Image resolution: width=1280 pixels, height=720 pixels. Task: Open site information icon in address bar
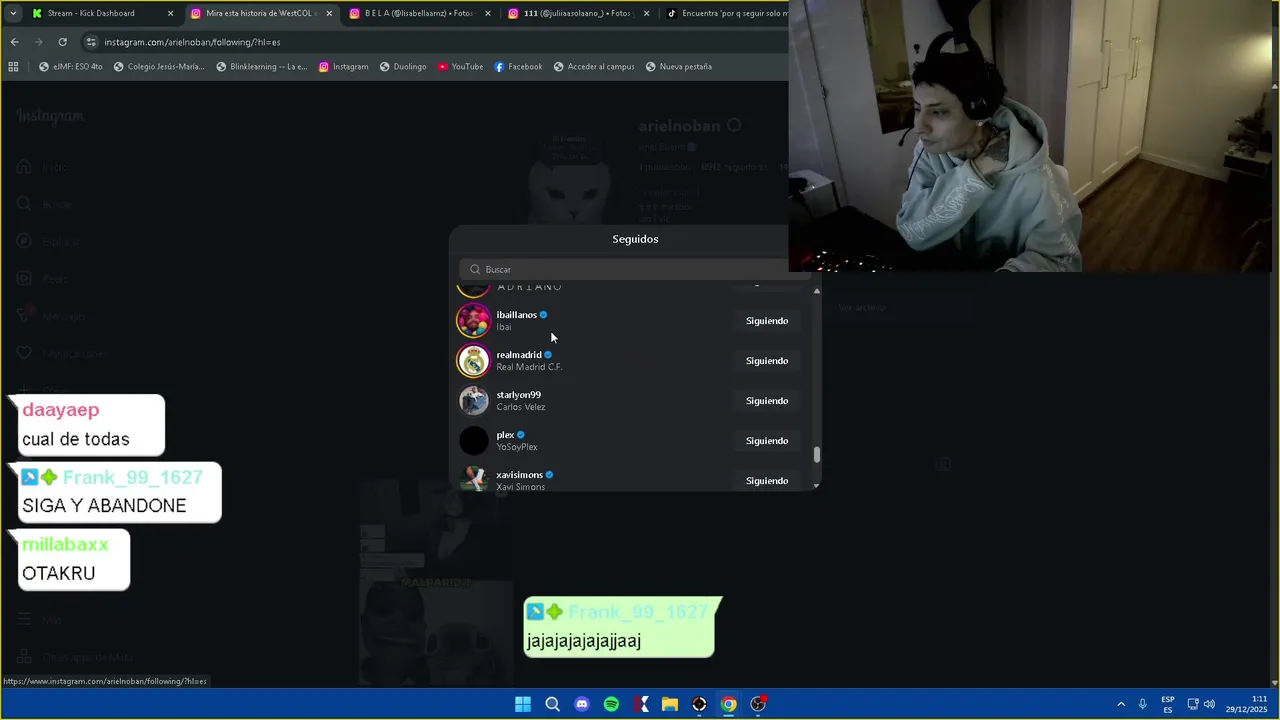pos(91,42)
